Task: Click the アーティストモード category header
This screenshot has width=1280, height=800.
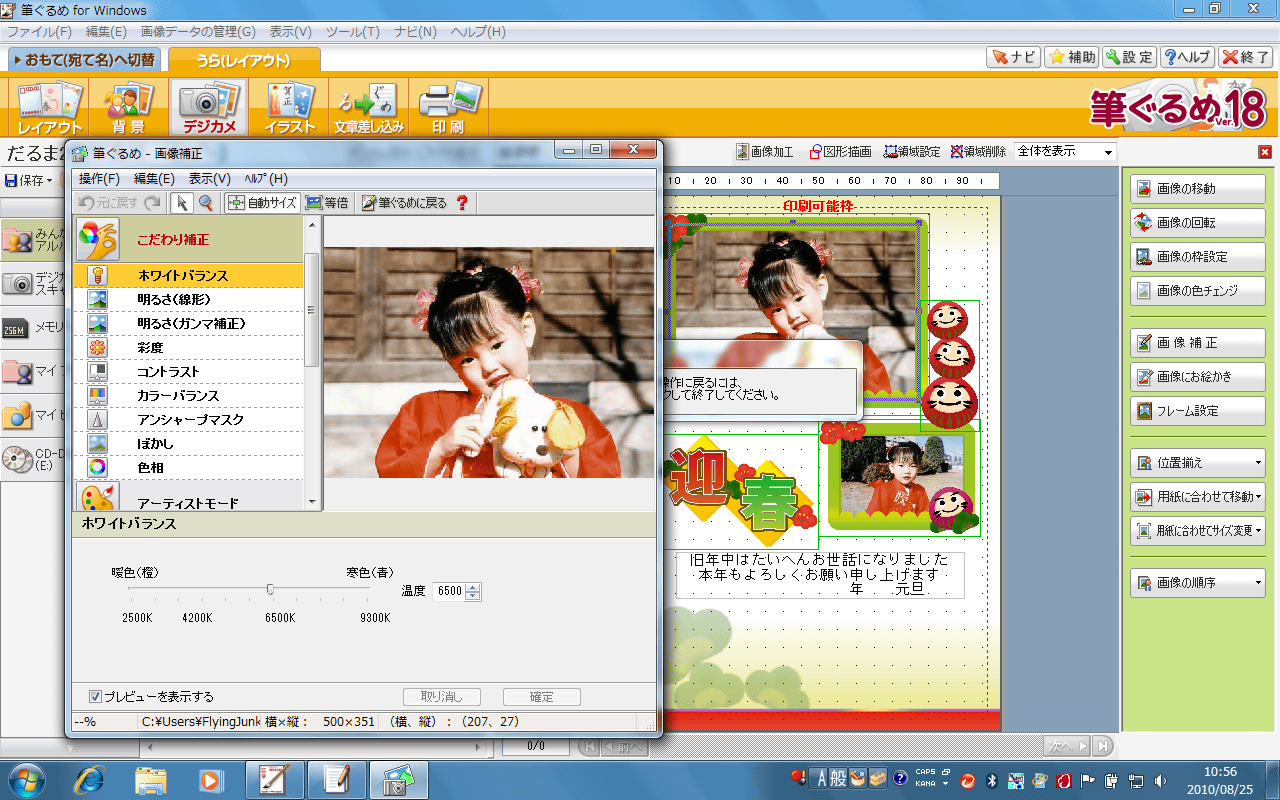Action: coord(188,497)
